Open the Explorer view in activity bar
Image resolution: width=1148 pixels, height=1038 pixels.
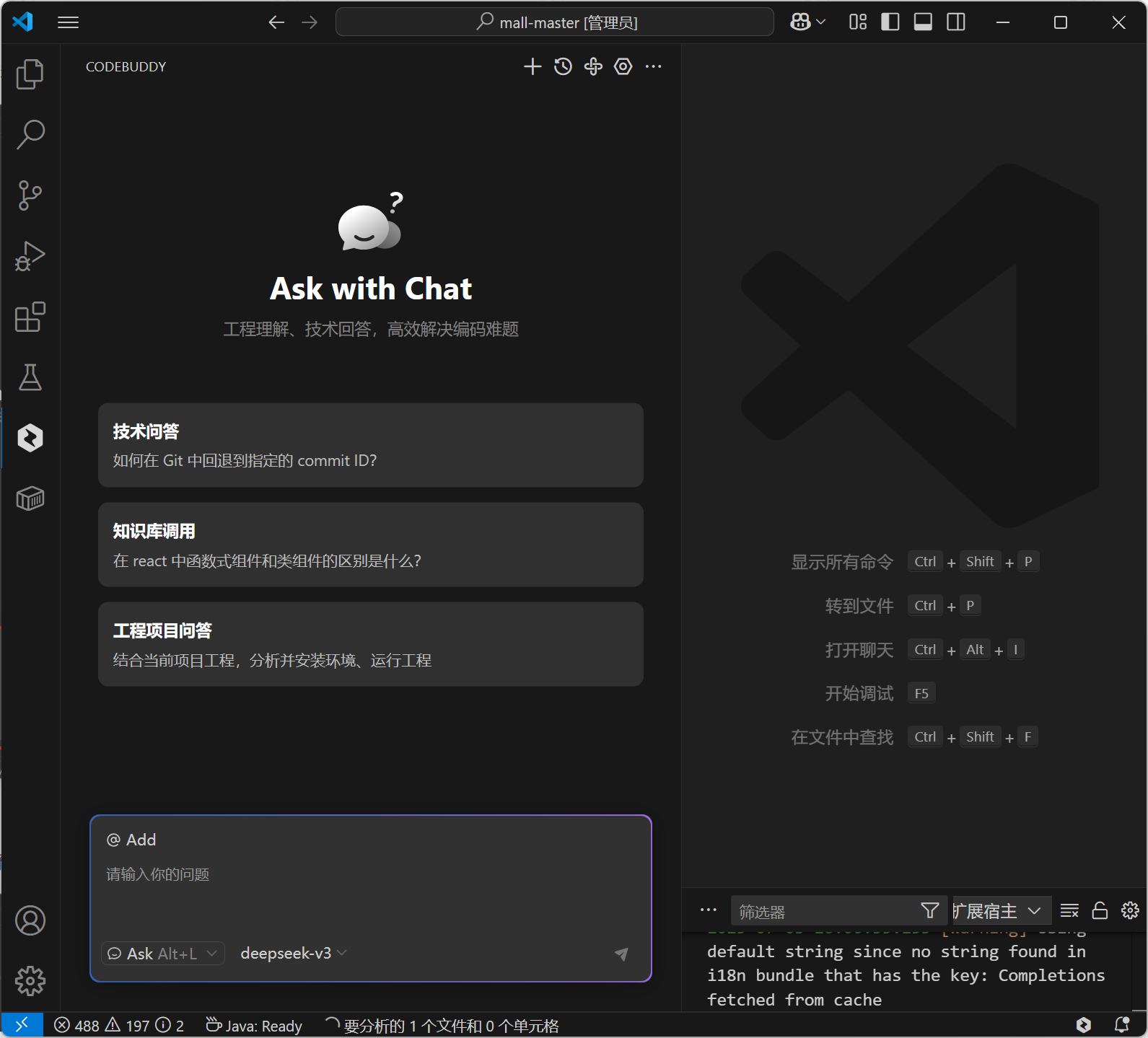[x=30, y=74]
